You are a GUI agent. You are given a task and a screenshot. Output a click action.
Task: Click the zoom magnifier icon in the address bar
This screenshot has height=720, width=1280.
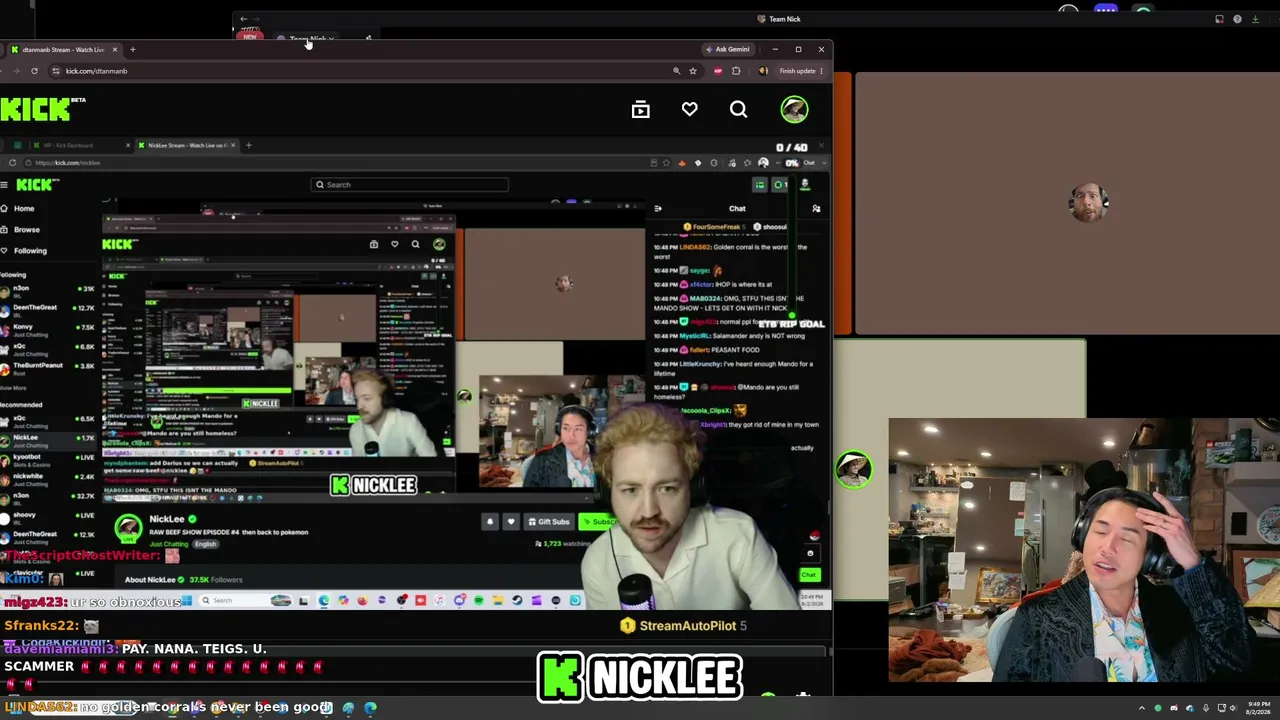click(676, 71)
